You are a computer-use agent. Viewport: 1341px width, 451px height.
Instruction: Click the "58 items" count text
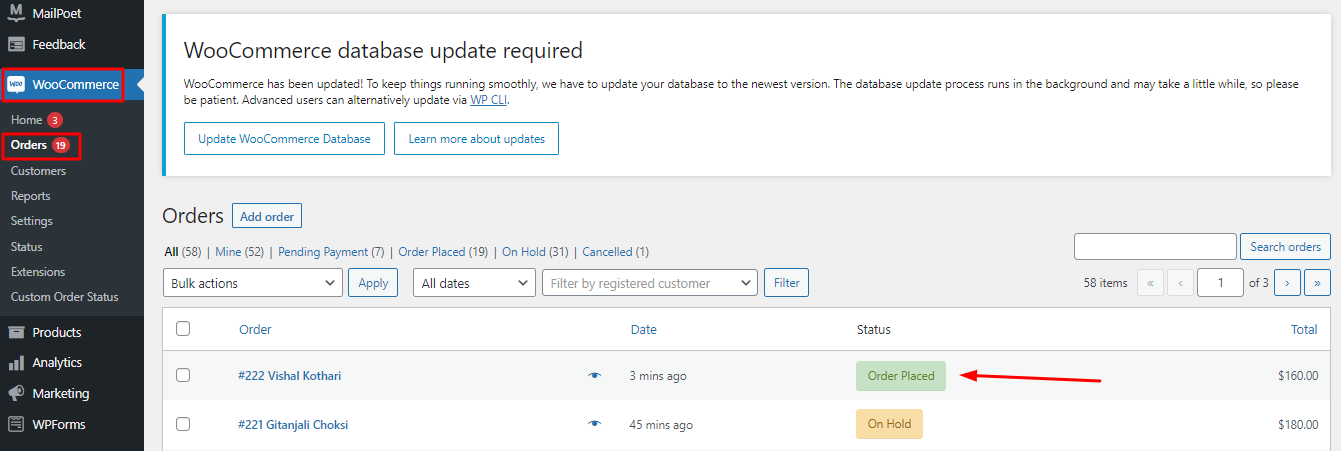coord(1105,283)
